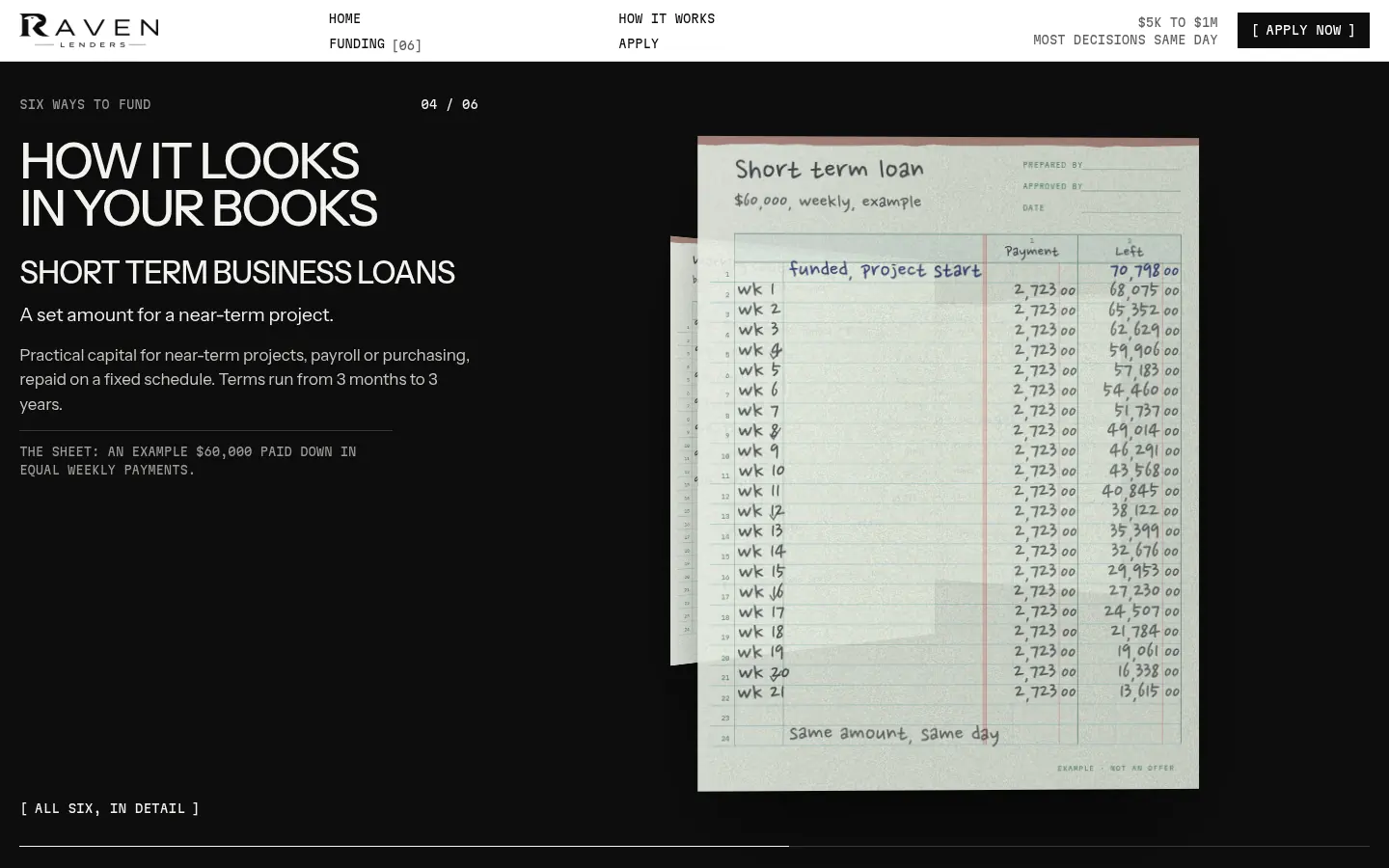1389x868 pixels.
Task: Click the 'wk 1' ledger row label
Action: pyautogui.click(x=756, y=289)
